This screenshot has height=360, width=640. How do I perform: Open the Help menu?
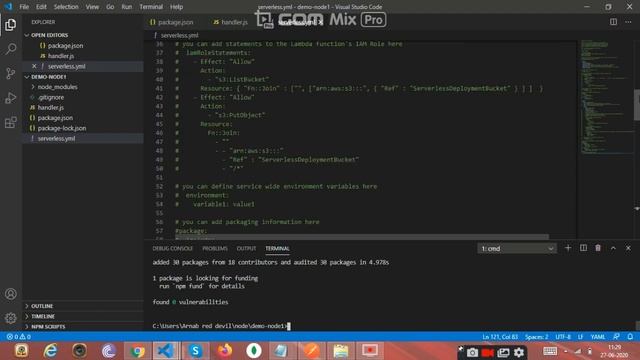(x=176, y=7)
